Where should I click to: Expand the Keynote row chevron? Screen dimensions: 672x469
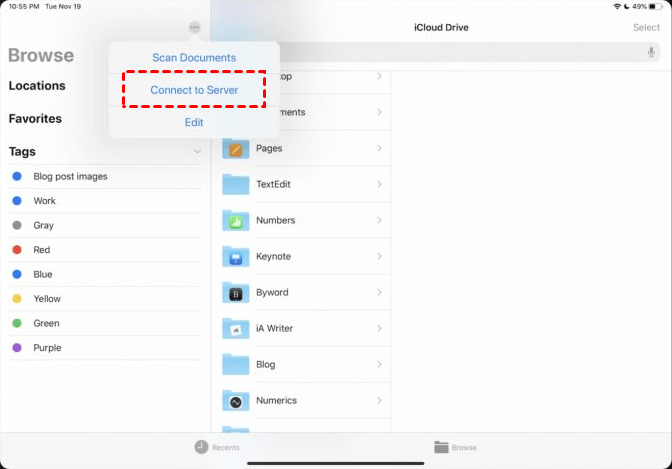point(379,256)
